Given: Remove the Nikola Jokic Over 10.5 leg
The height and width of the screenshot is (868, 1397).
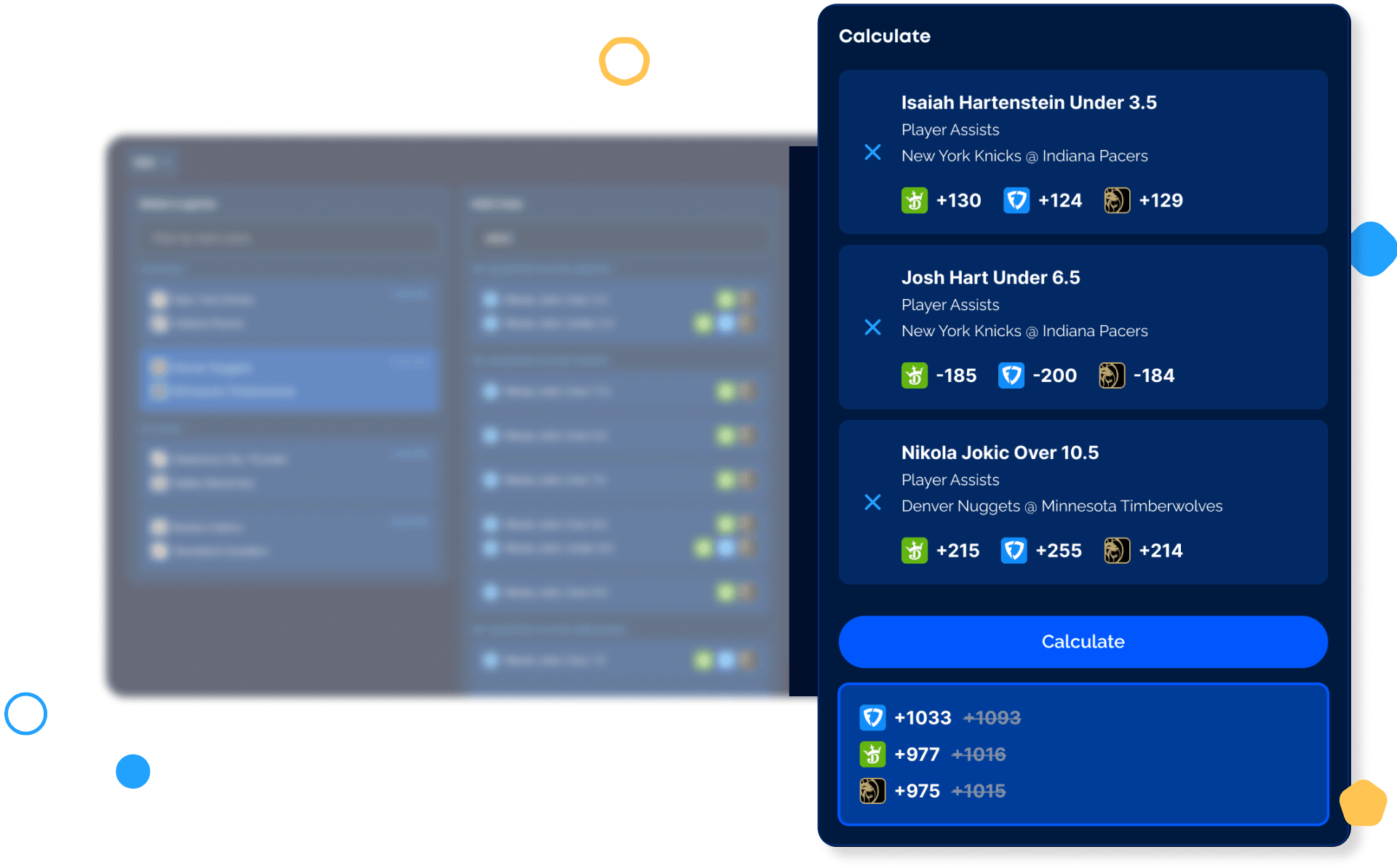Looking at the screenshot, I should click(x=872, y=503).
